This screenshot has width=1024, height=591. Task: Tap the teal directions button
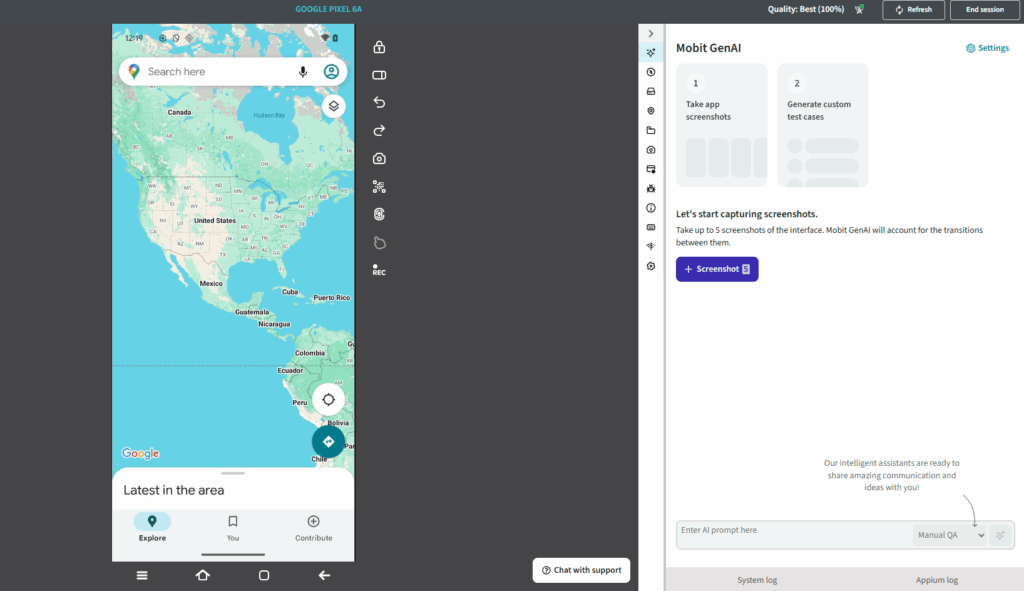[328, 441]
